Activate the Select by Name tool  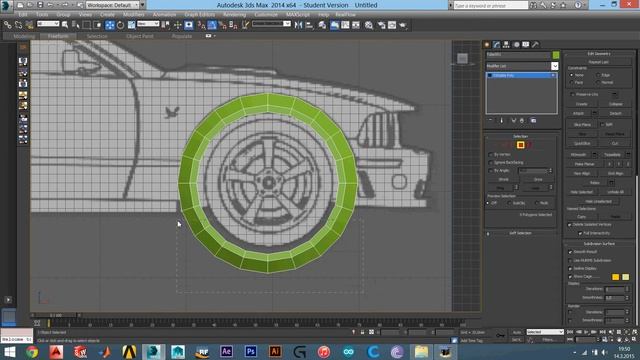click(x=76, y=25)
